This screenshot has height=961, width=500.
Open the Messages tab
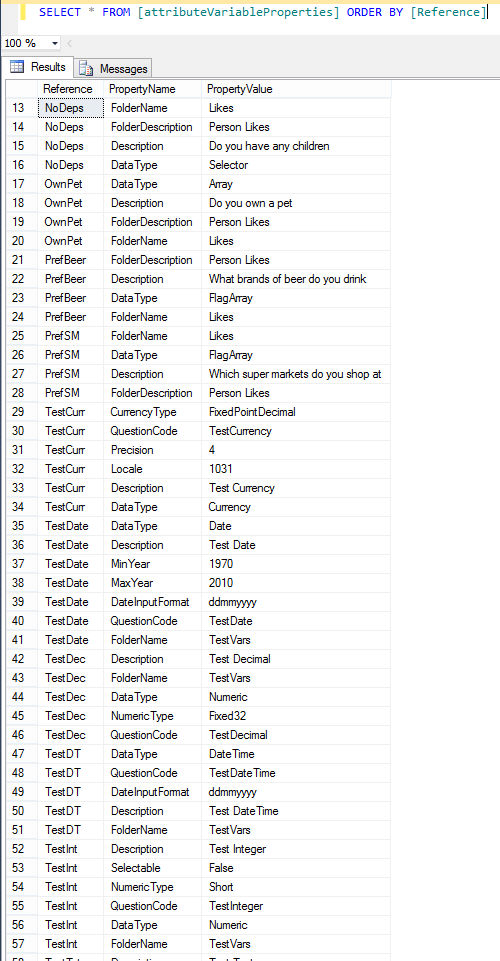point(113,69)
